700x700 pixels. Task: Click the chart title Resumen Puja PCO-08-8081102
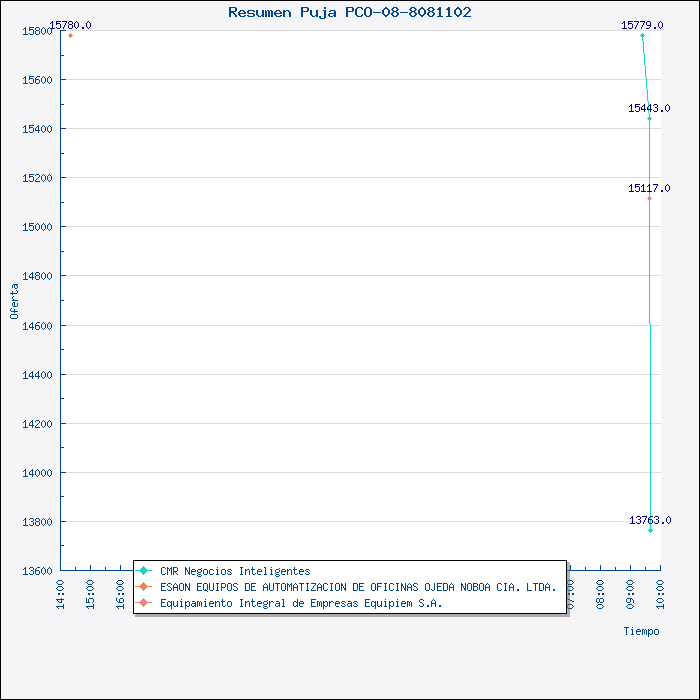pos(350,12)
